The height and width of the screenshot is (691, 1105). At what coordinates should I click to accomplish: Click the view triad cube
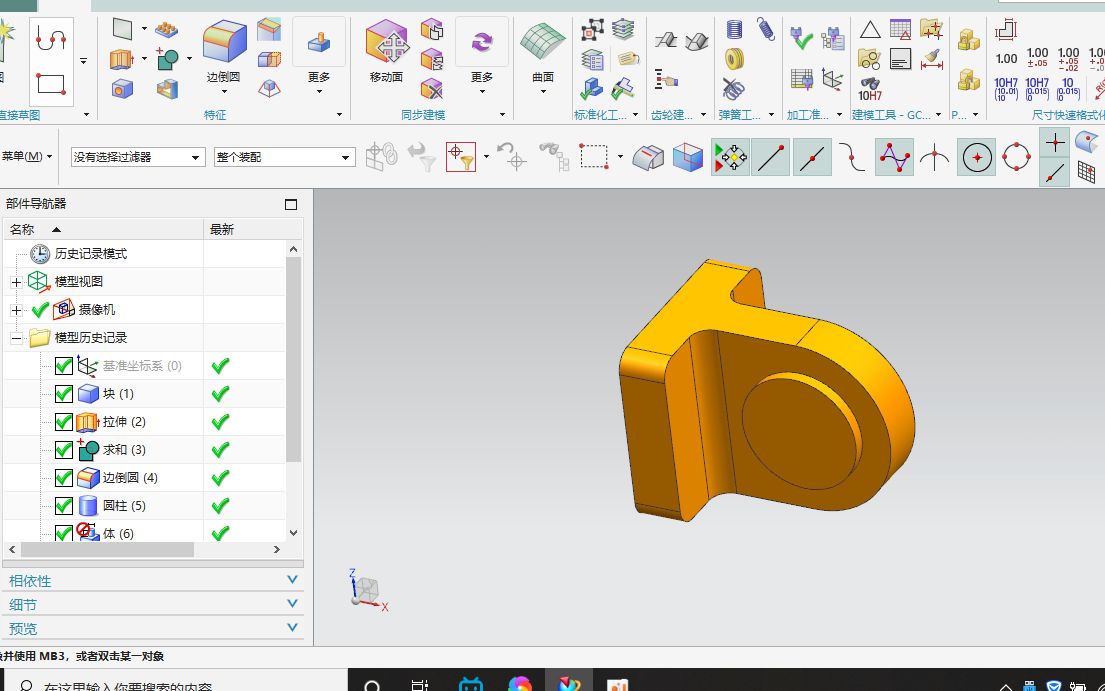[366, 590]
